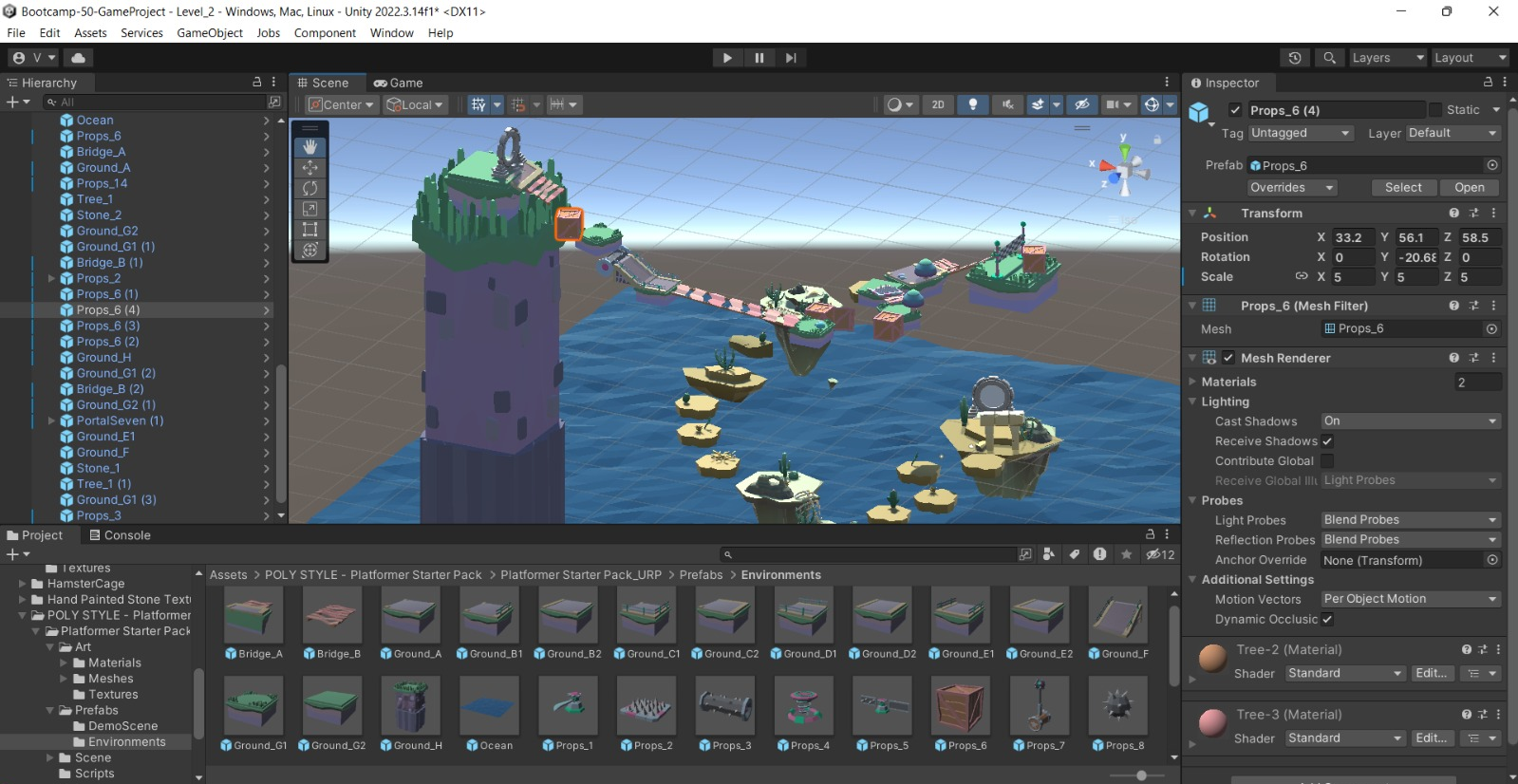Screen dimensions: 1518x784
Task: Select the Rotate tool in scene toolbar
Action: point(309,188)
